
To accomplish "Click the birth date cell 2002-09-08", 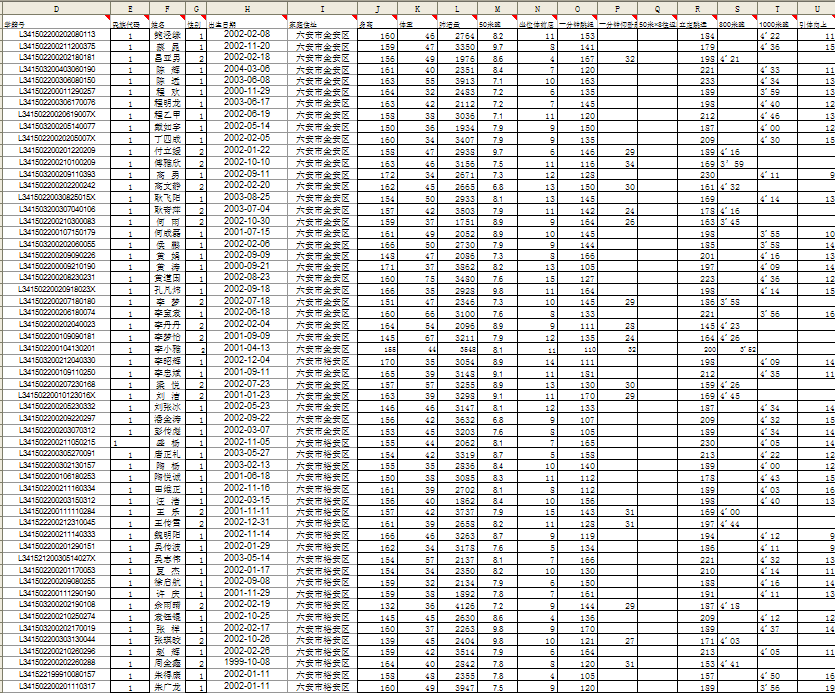I will click(x=248, y=581).
